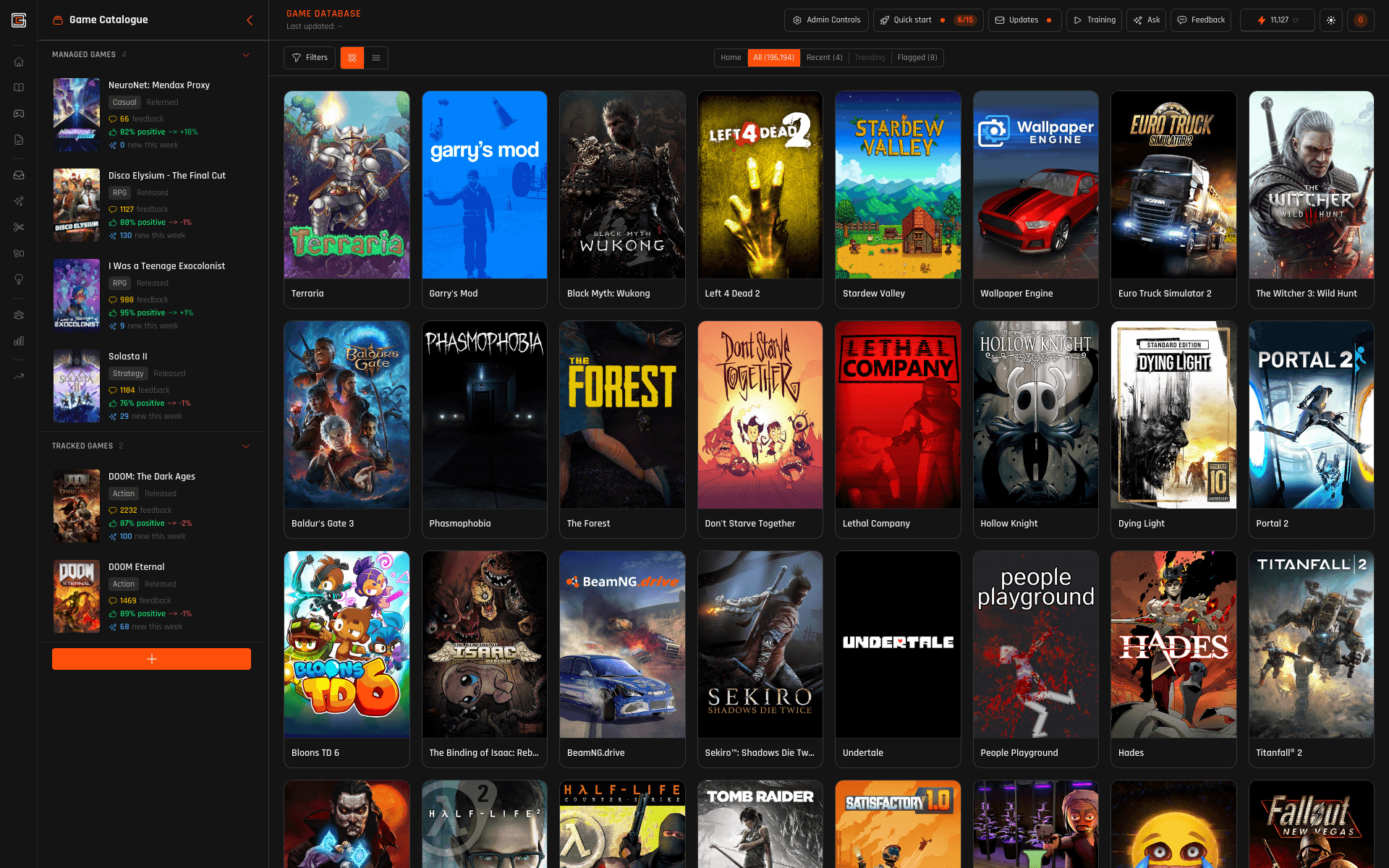Toggle the light/dark theme sun button

1331,20
